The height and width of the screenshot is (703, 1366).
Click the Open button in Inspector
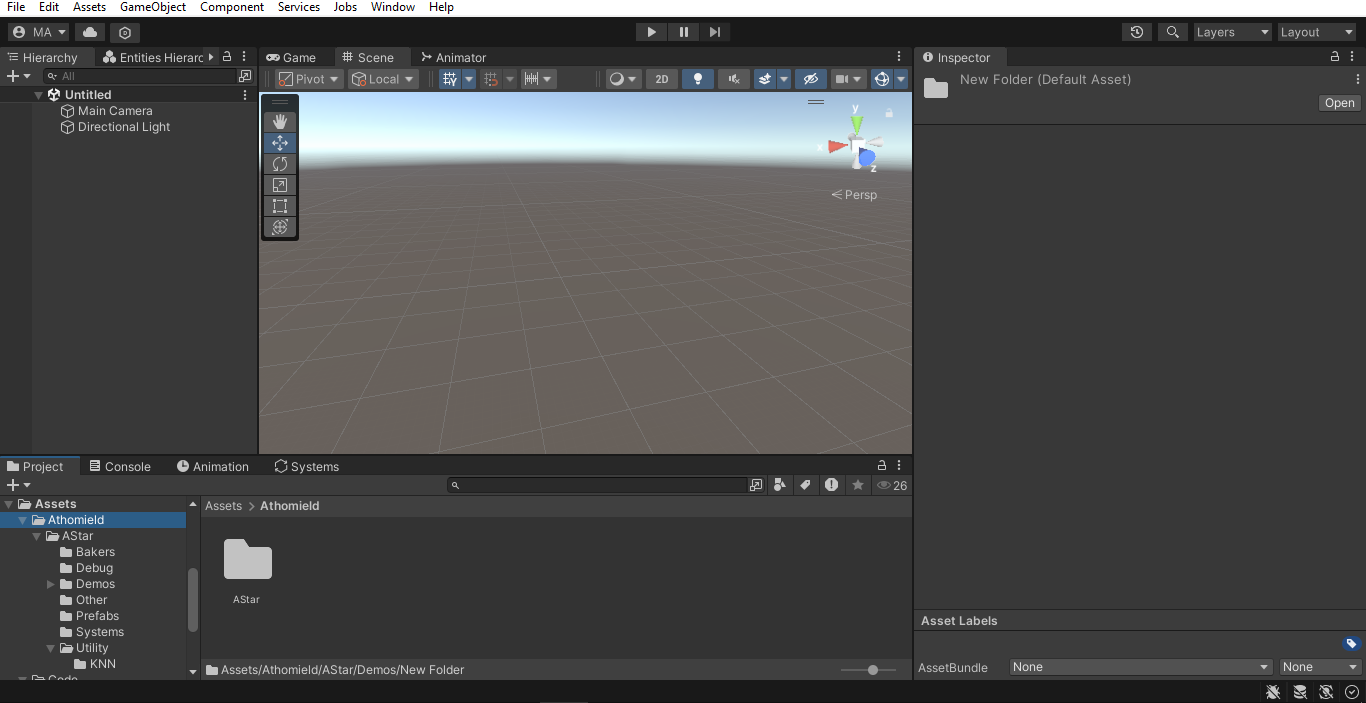(1339, 103)
